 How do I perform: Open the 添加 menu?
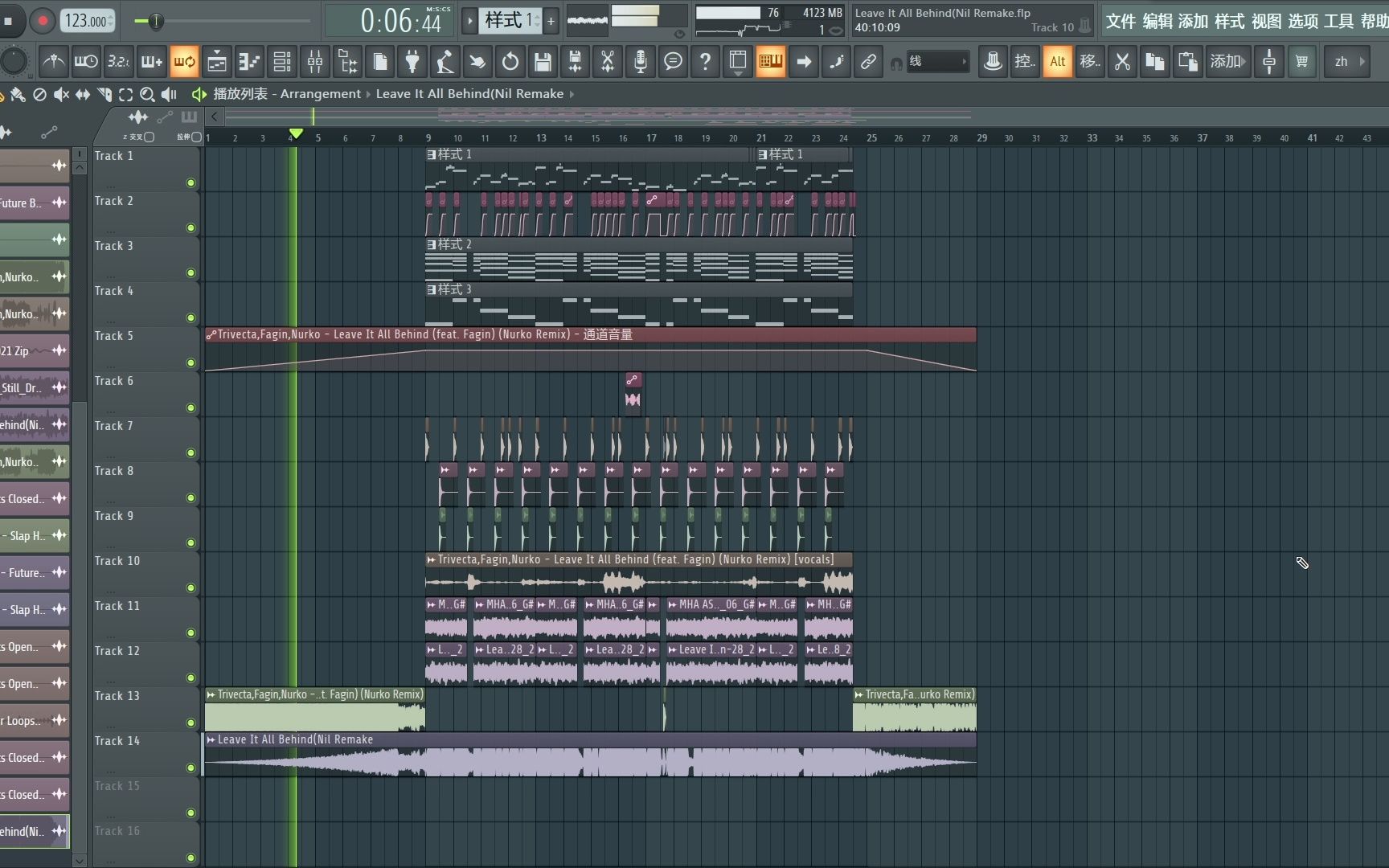(1194, 21)
